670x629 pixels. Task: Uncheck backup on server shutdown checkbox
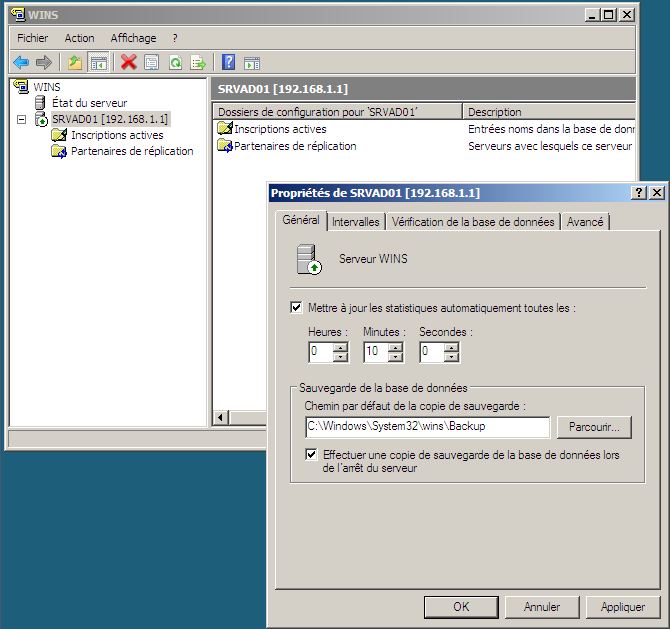tap(312, 454)
